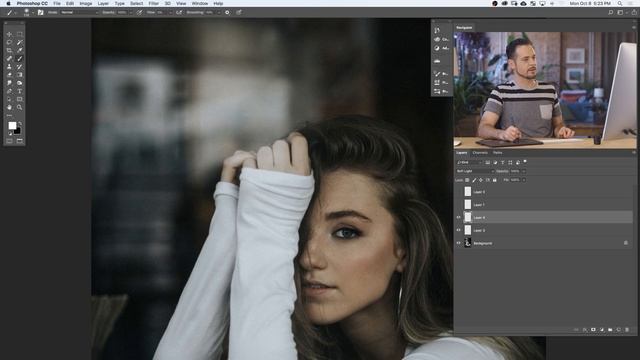Open the Image menu

pos(86,3)
